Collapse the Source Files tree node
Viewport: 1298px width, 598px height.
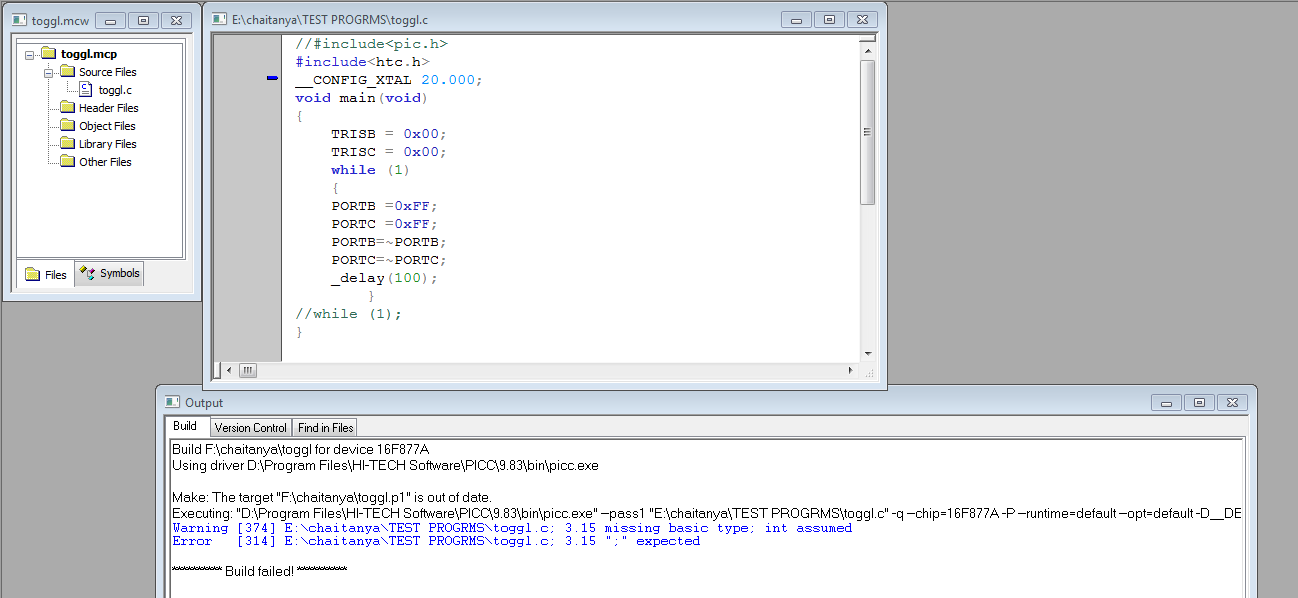(49, 72)
